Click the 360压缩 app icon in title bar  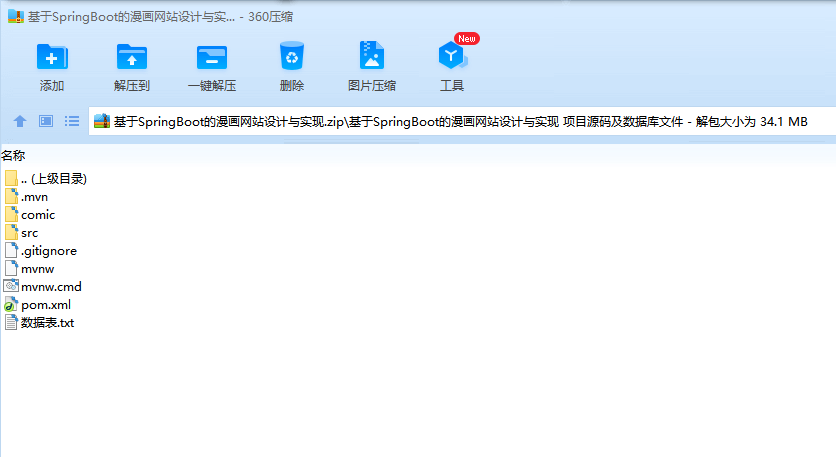[15, 17]
